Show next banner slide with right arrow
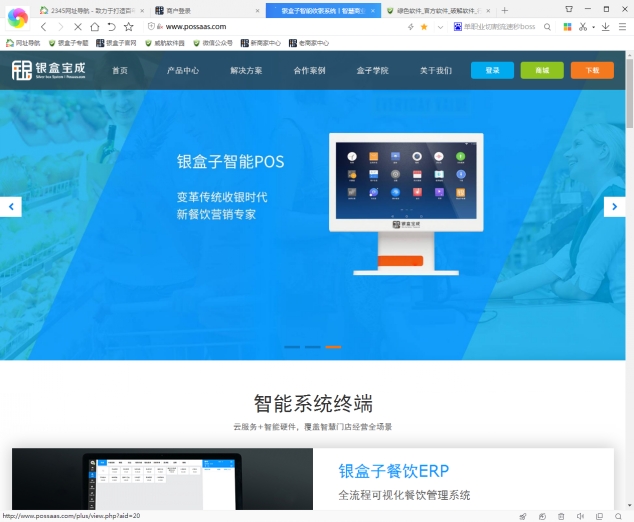Screen dimensions: 634x522 tap(615, 207)
